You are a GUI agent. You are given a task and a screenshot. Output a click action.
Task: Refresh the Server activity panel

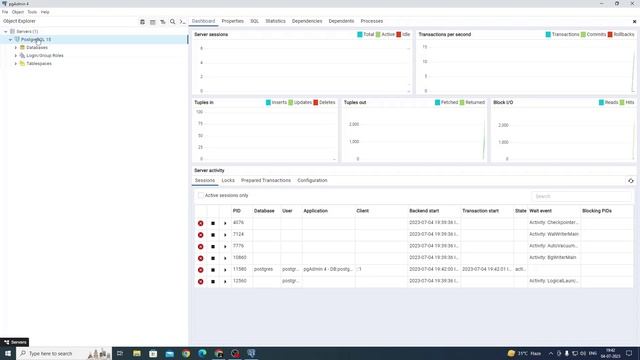pos(631,180)
